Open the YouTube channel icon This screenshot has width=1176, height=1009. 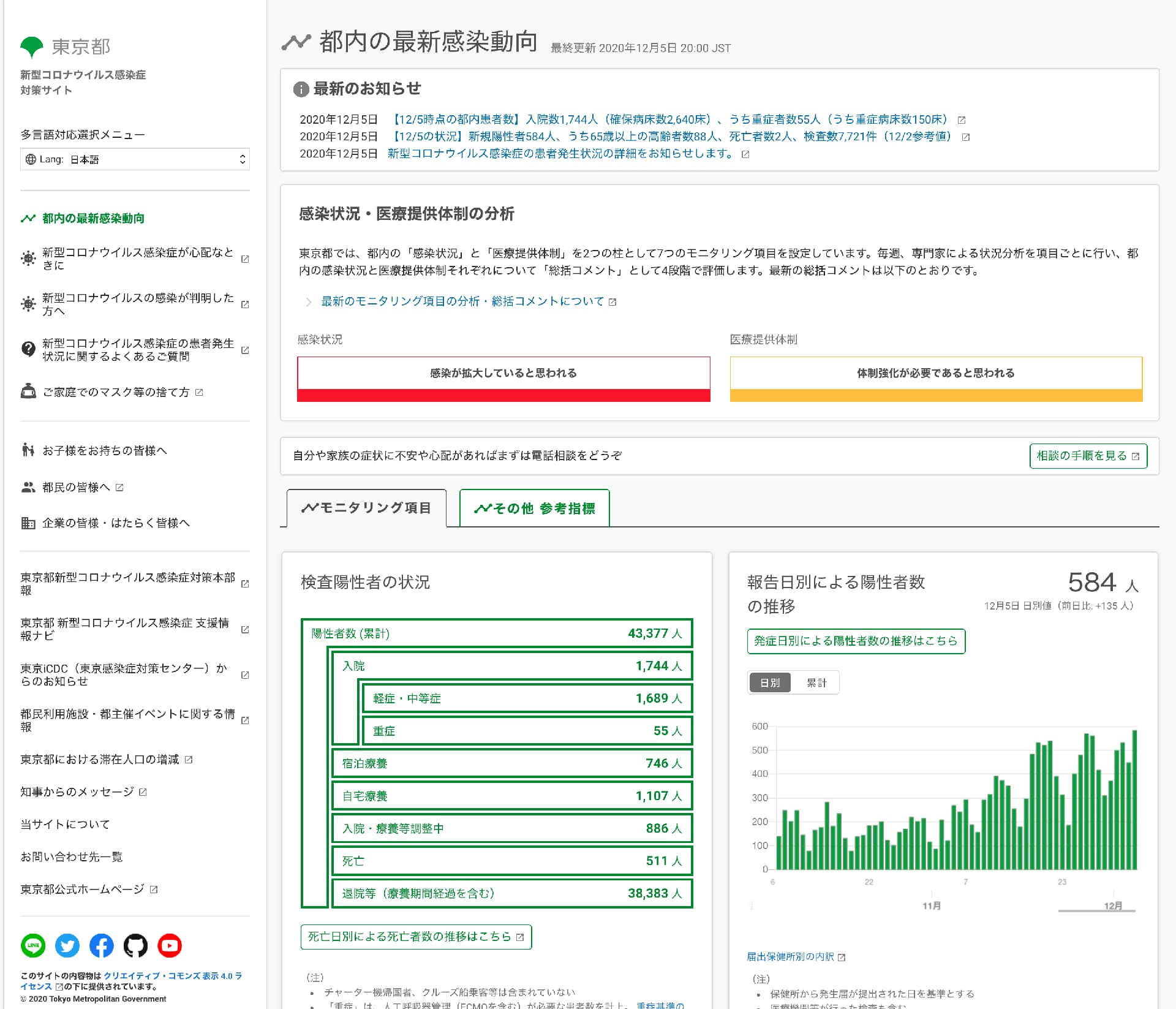170,946
